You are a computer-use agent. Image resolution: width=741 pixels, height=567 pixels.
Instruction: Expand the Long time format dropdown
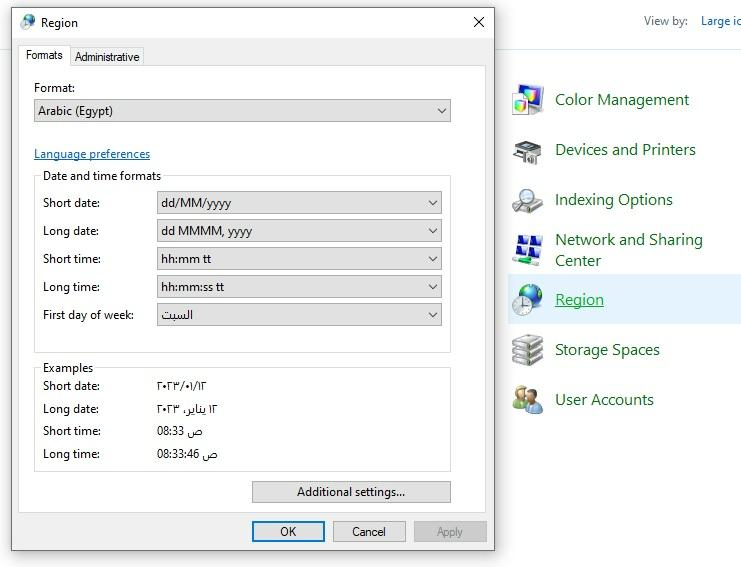coord(299,286)
